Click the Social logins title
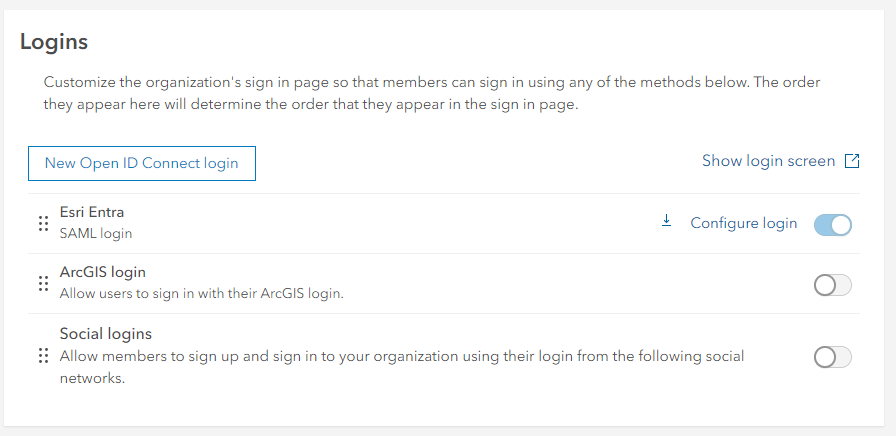This screenshot has width=896, height=436. (106, 334)
